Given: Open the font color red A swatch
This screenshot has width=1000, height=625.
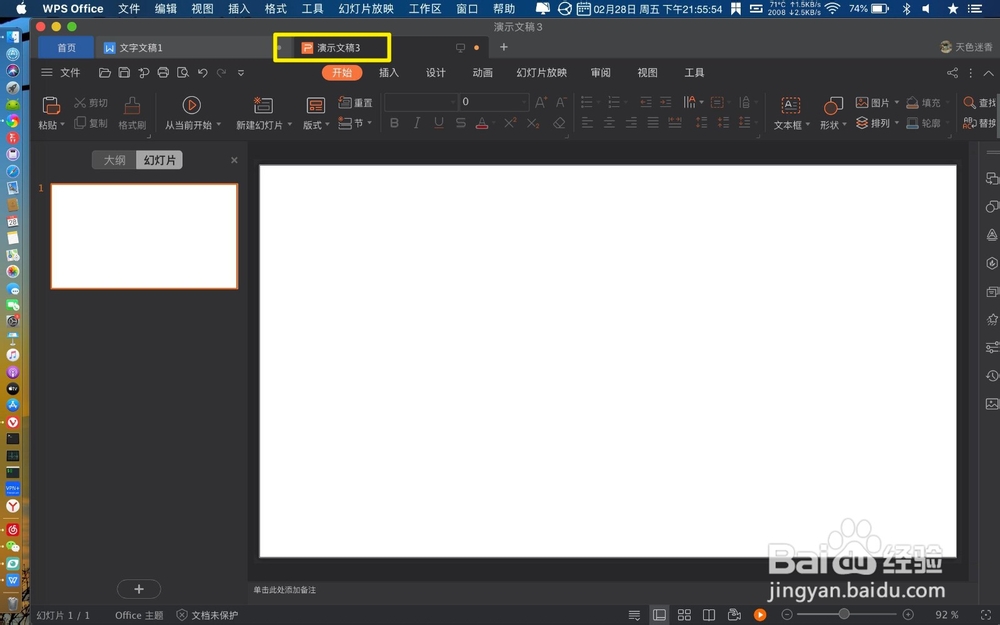Looking at the screenshot, I should (482, 123).
